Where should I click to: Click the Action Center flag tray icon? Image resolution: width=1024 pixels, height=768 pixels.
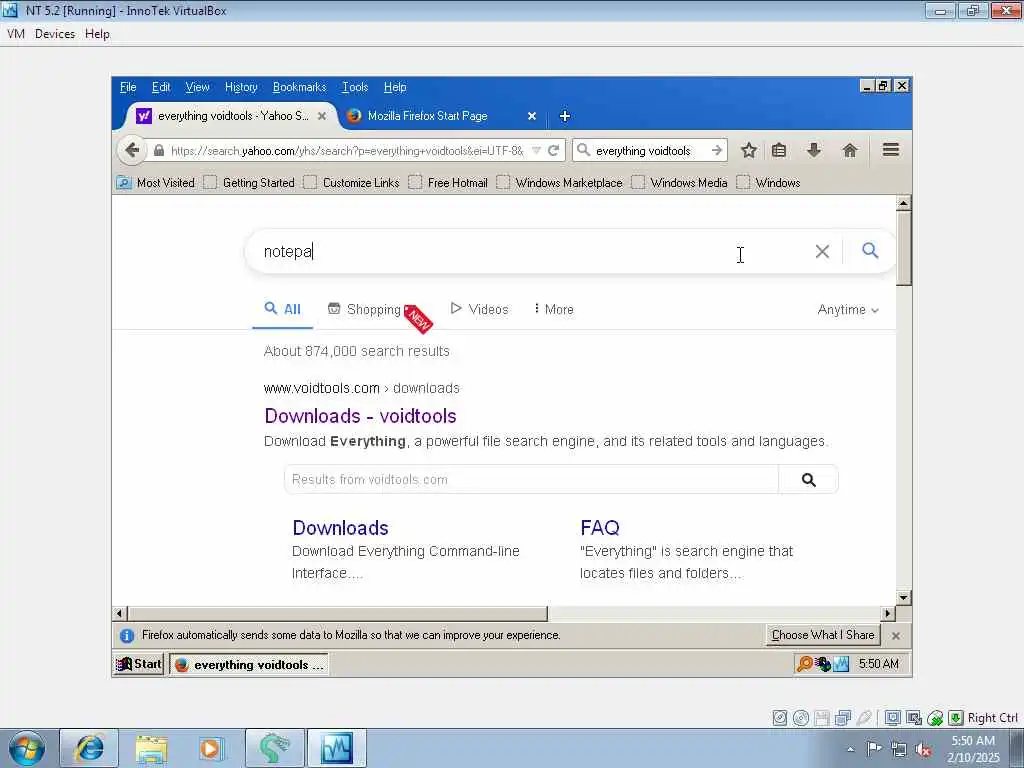[x=874, y=748]
